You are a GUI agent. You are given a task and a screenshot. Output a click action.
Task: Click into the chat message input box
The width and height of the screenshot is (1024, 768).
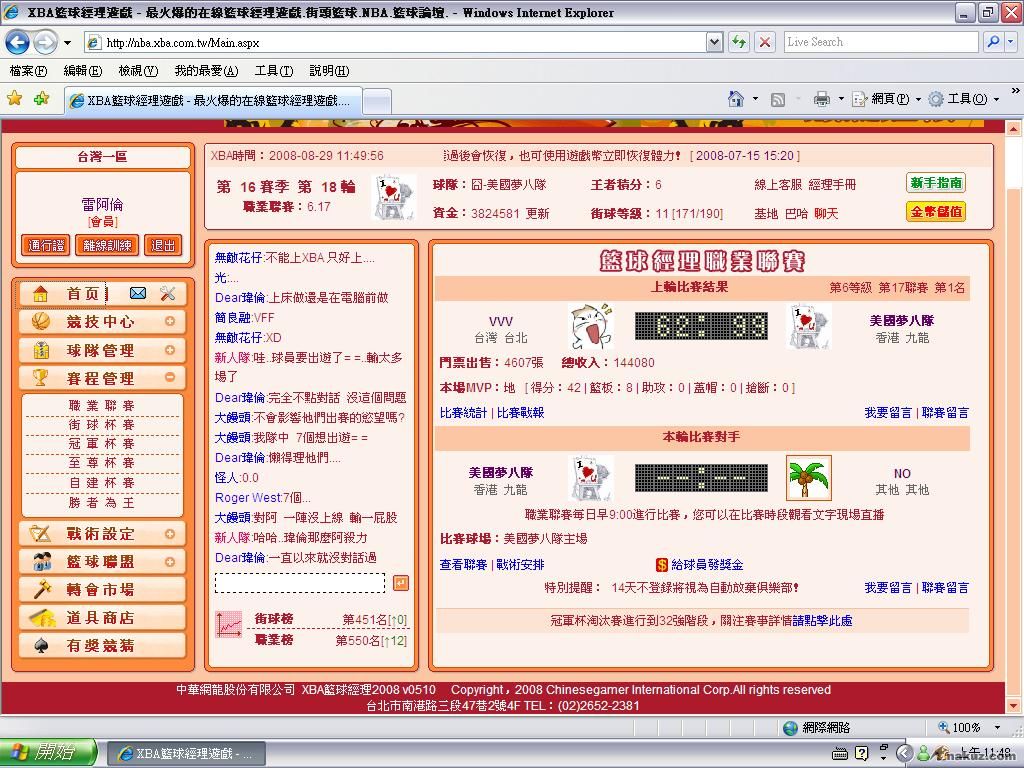300,583
